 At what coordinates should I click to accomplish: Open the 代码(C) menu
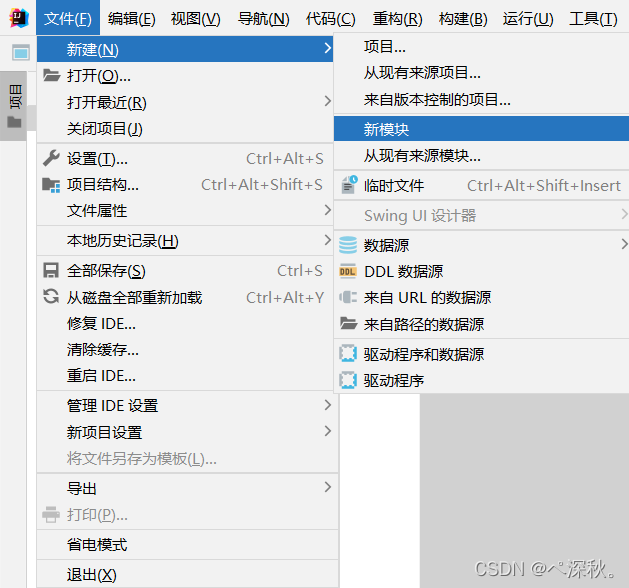[x=331, y=18]
